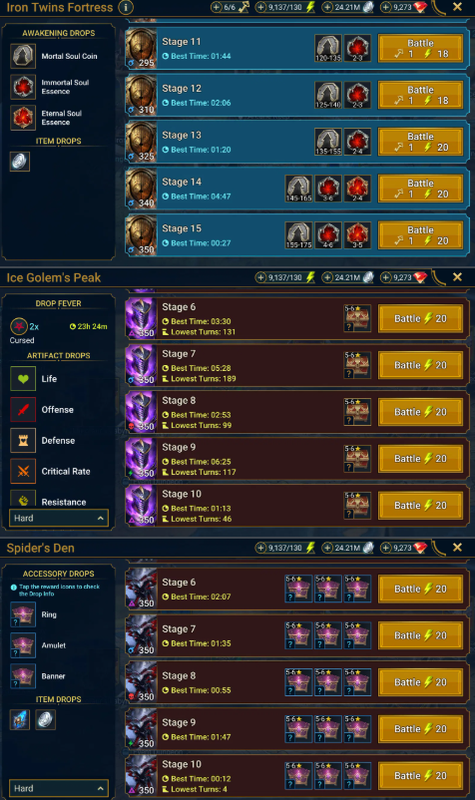Viewport: 475px width, 800px height.
Task: Start Battle for Spider's Den Stage 10
Action: coord(420,776)
